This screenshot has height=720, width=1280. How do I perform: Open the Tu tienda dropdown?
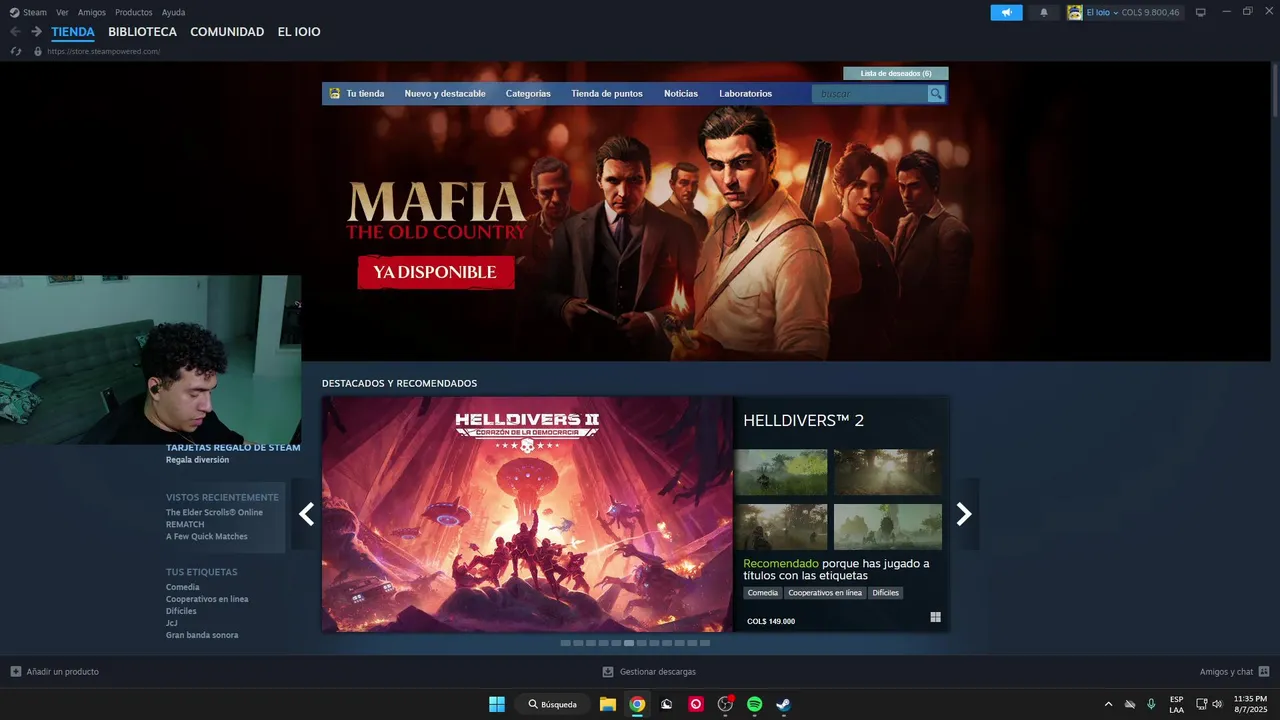click(x=365, y=93)
